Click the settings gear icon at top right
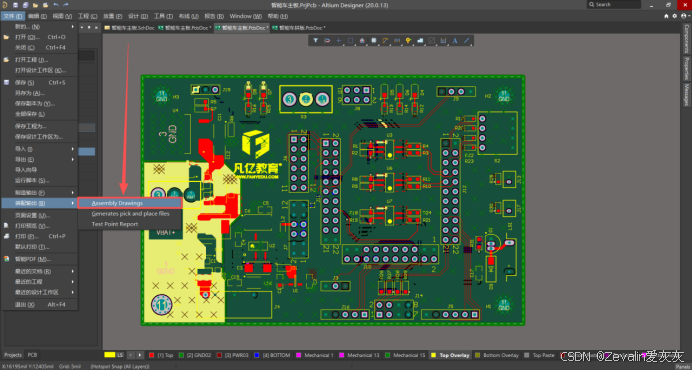 coord(674,16)
